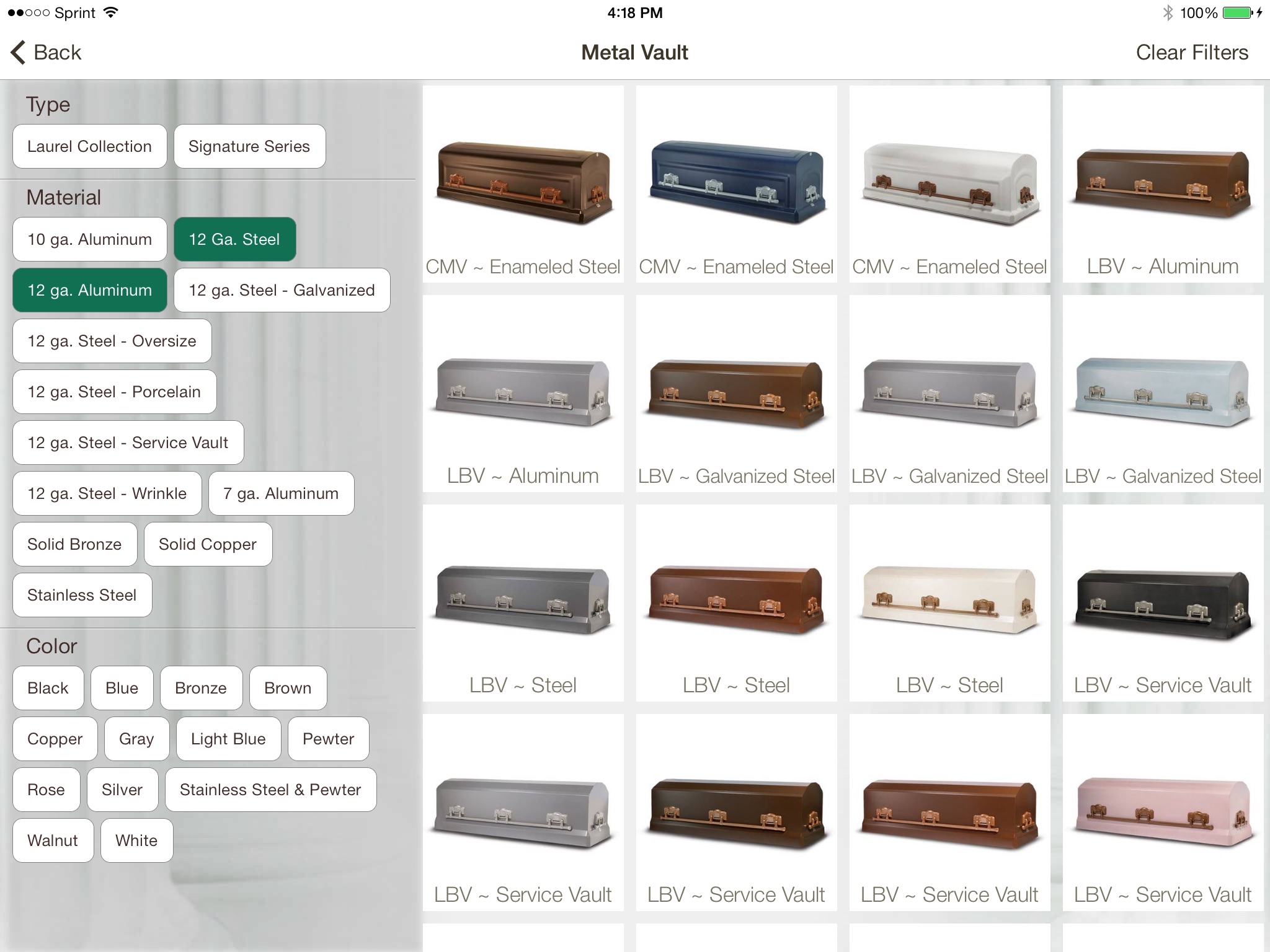
Task: Select the Light Blue color swatch
Action: (228, 740)
